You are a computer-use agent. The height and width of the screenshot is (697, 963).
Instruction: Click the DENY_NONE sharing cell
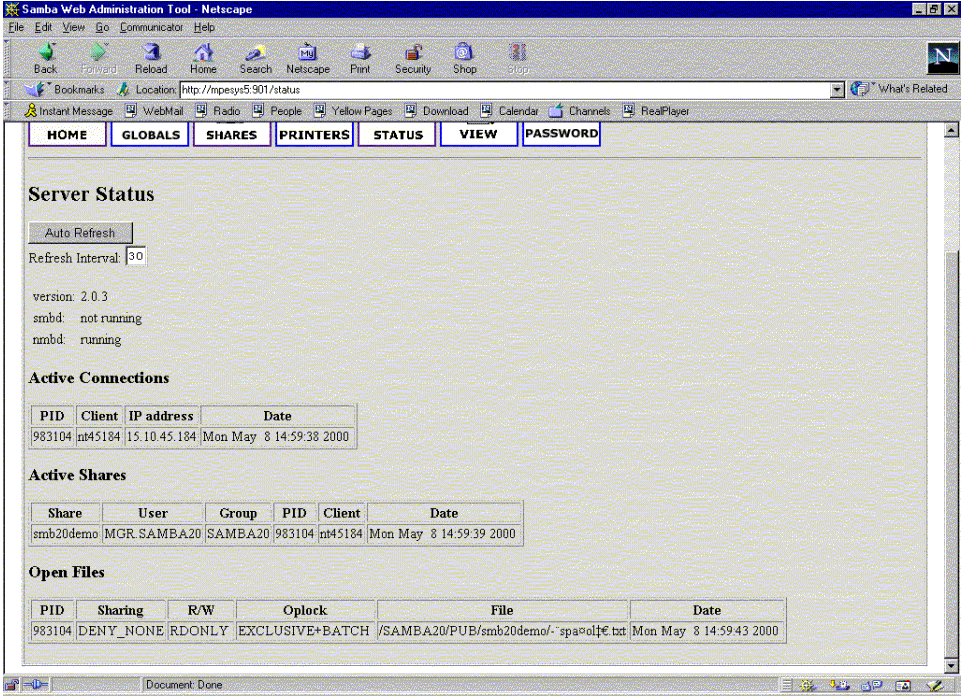pyautogui.click(x=121, y=631)
